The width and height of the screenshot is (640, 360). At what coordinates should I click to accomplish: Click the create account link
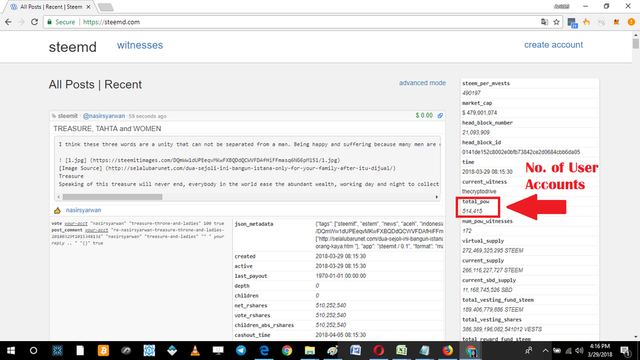click(553, 45)
